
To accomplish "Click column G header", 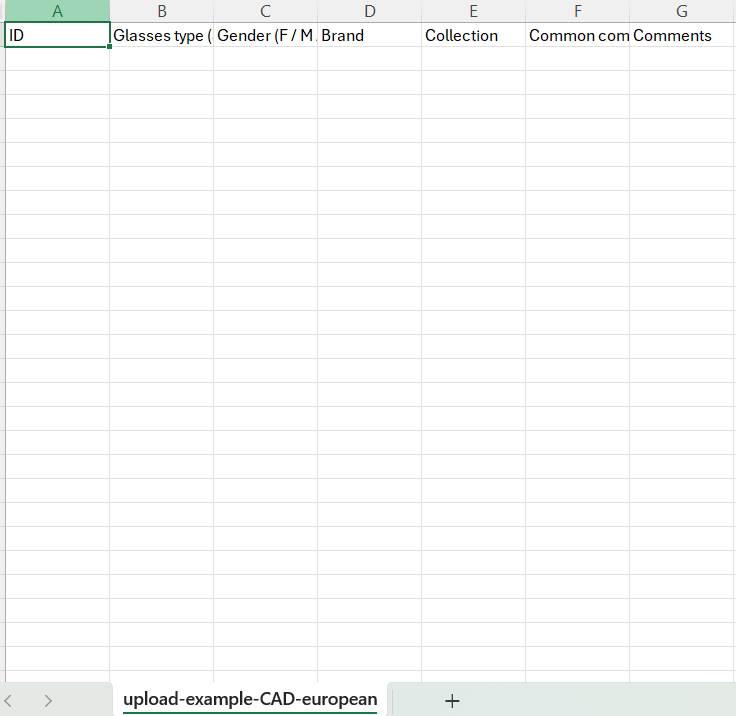I will 682,11.
